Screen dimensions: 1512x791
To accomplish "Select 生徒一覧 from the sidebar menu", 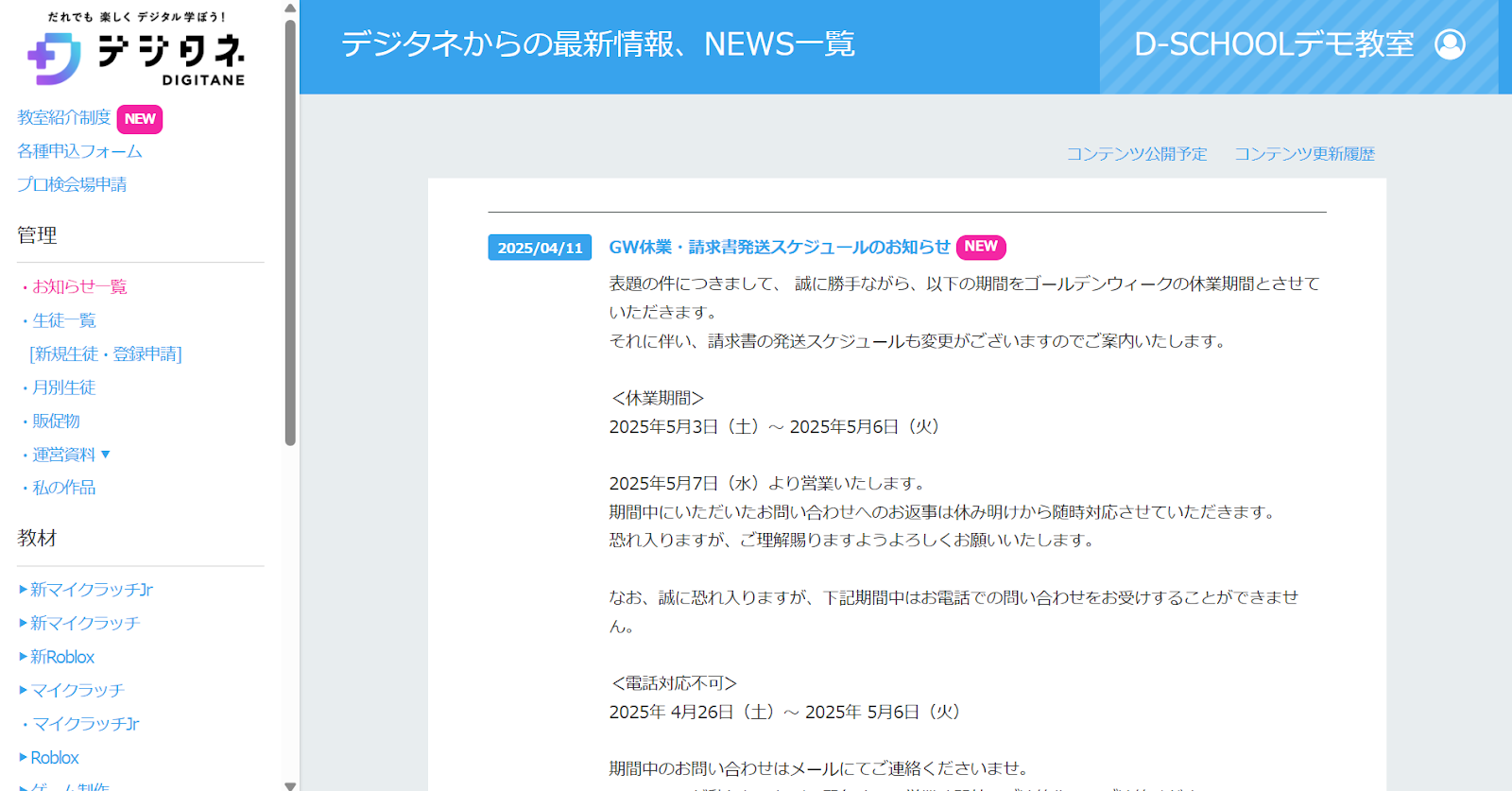I will pyautogui.click(x=64, y=320).
